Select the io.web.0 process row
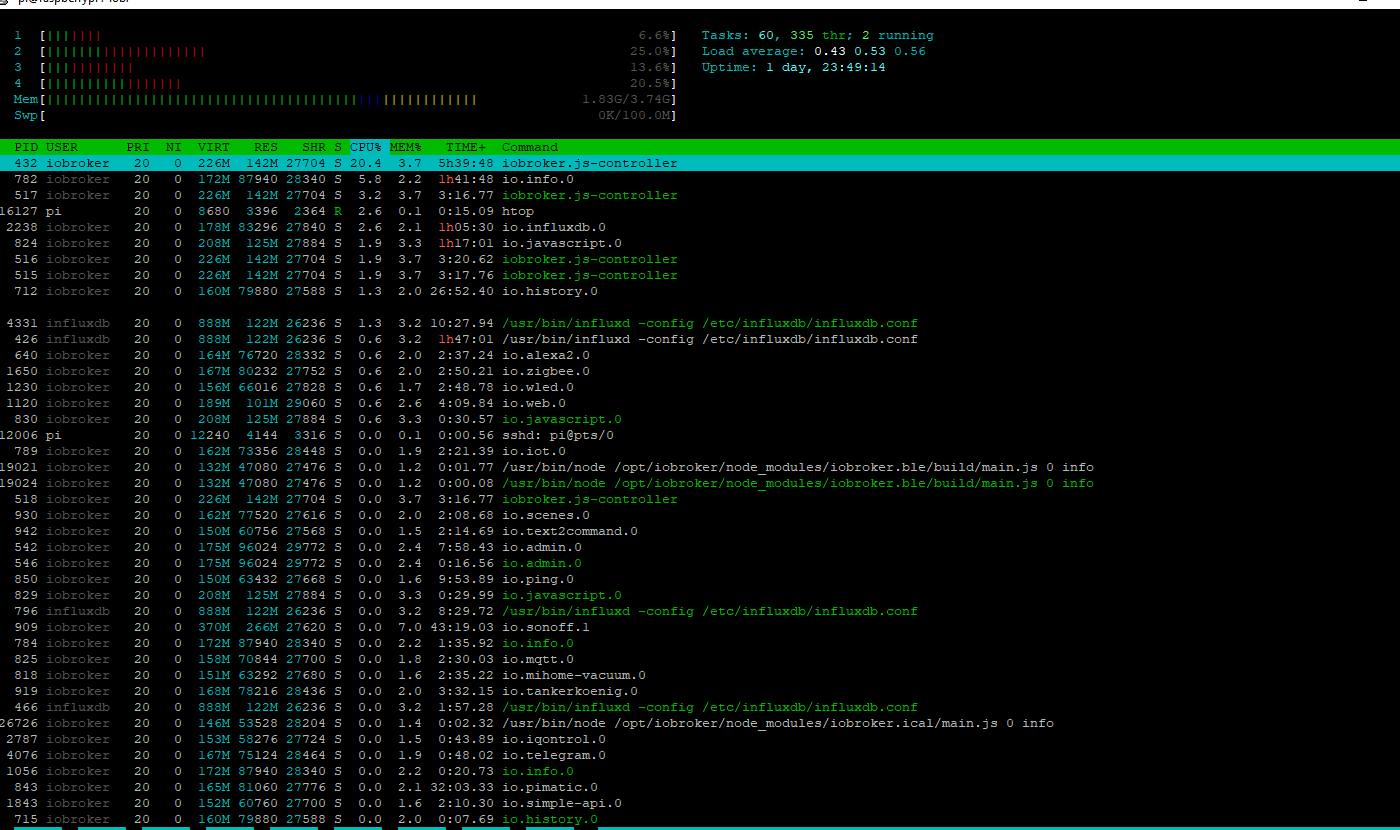This screenshot has width=1400, height=830. [x=700, y=403]
